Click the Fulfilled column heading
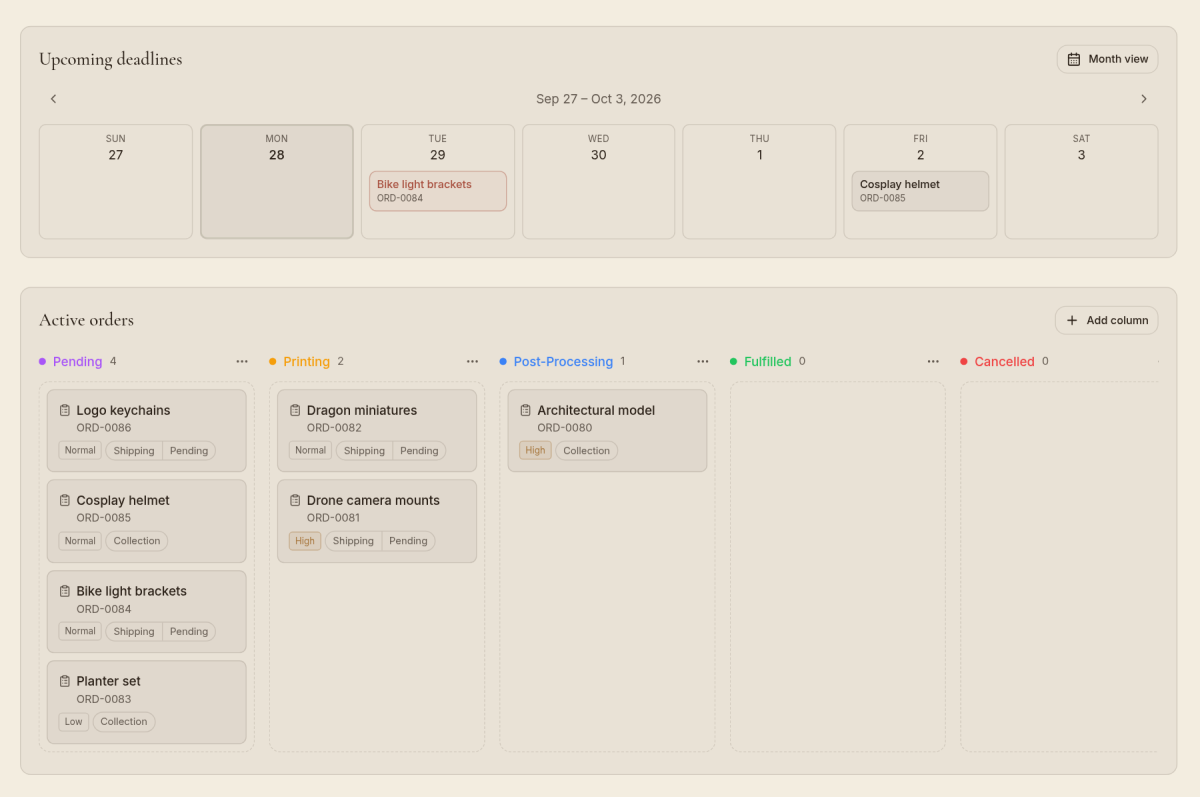 (767, 362)
